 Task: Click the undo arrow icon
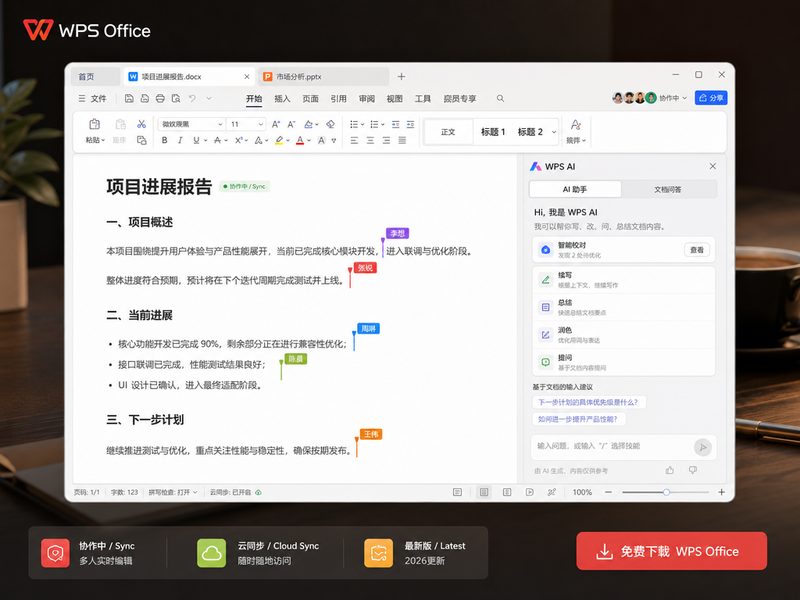pos(192,98)
